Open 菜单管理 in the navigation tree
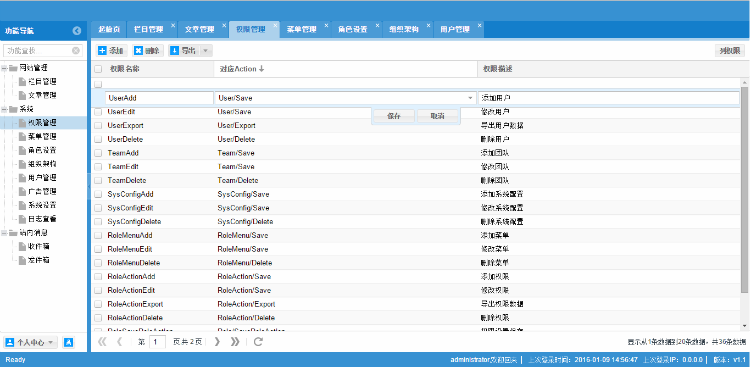This screenshot has width=750, height=367. 42,137
